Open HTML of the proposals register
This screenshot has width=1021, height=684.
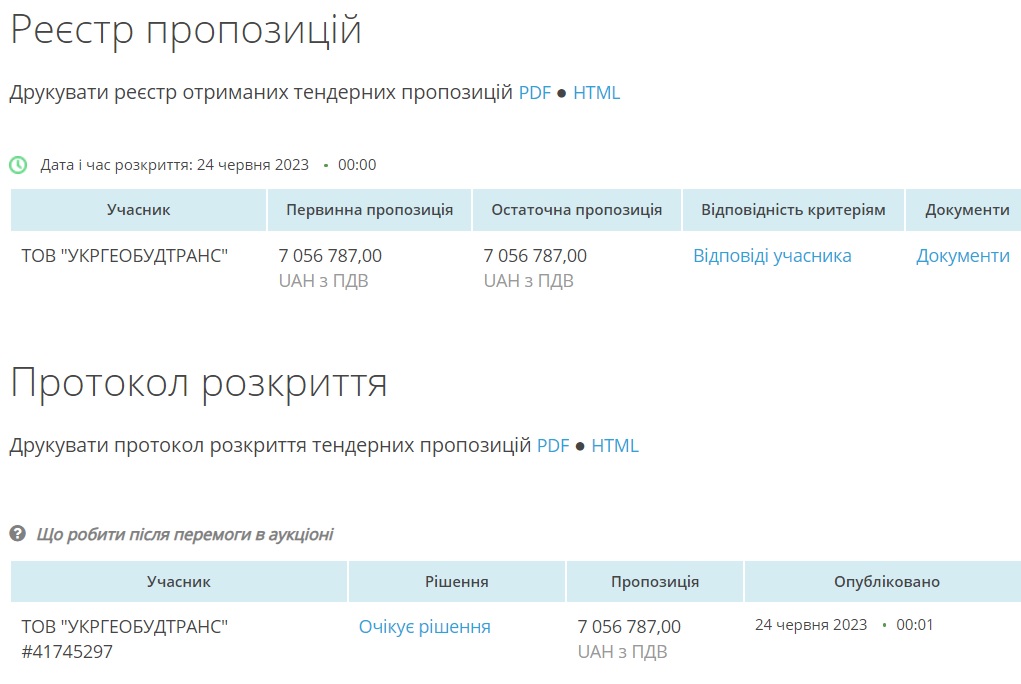click(x=596, y=93)
